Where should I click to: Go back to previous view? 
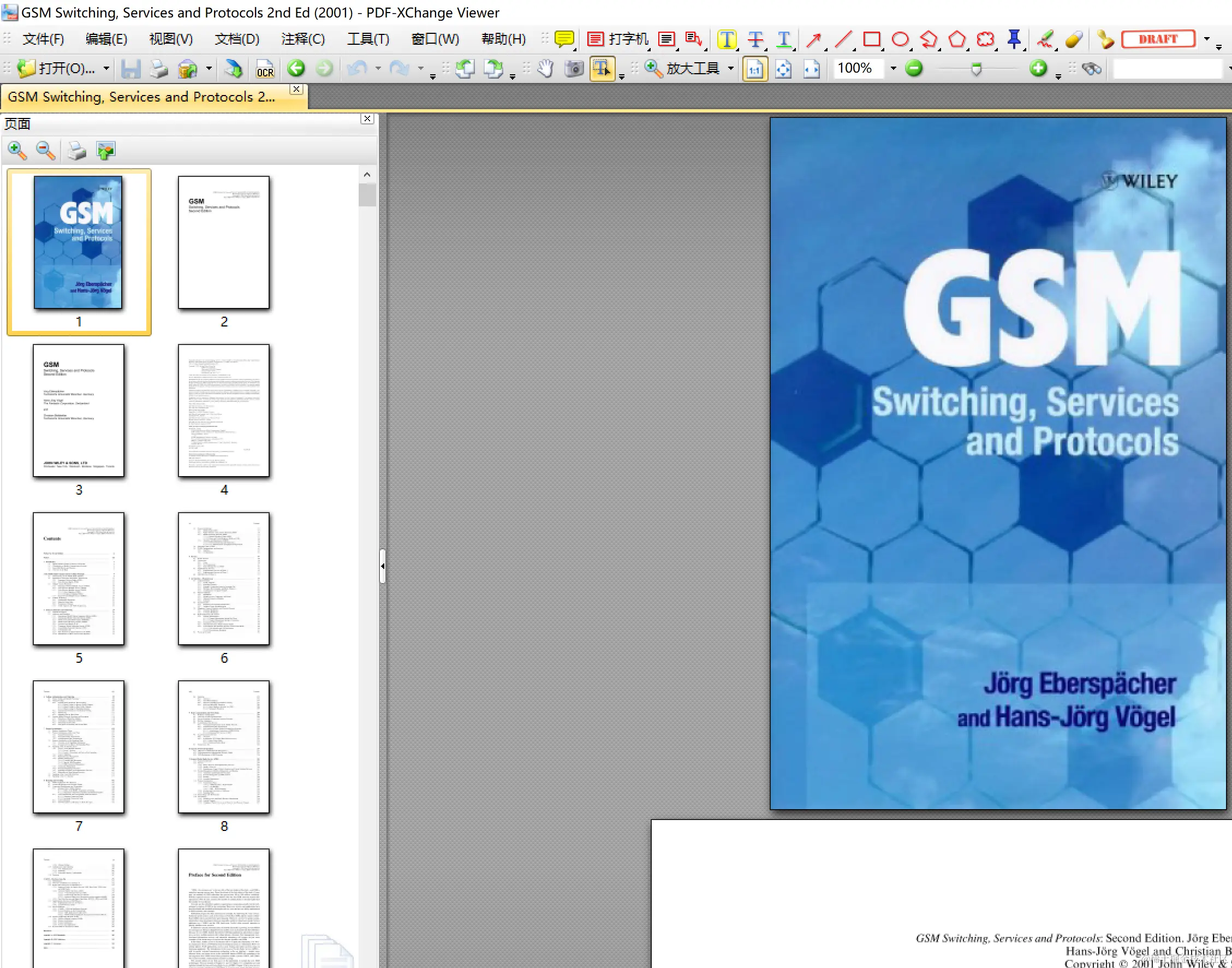[296, 69]
